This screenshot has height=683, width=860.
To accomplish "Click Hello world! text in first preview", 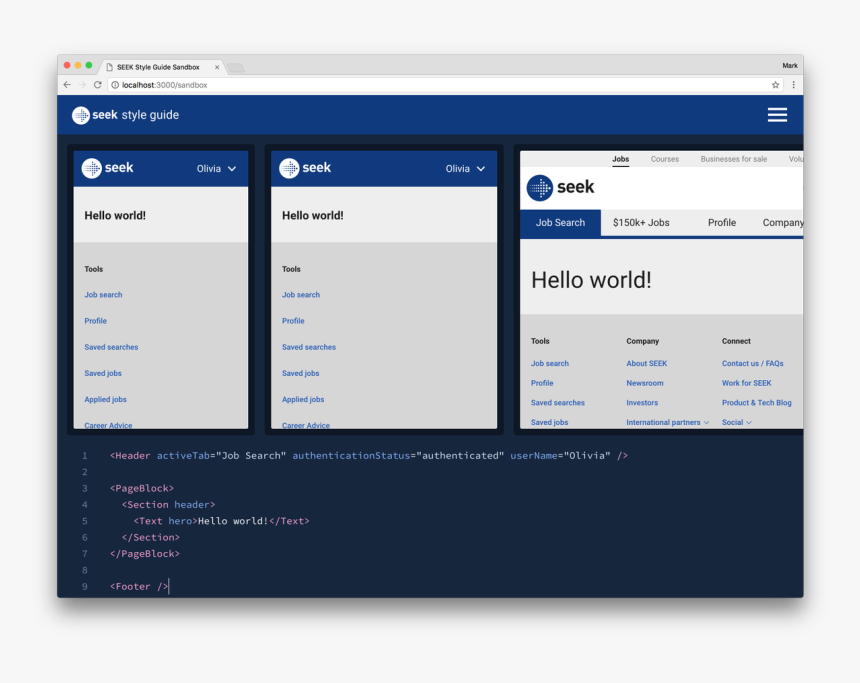I will point(115,216).
